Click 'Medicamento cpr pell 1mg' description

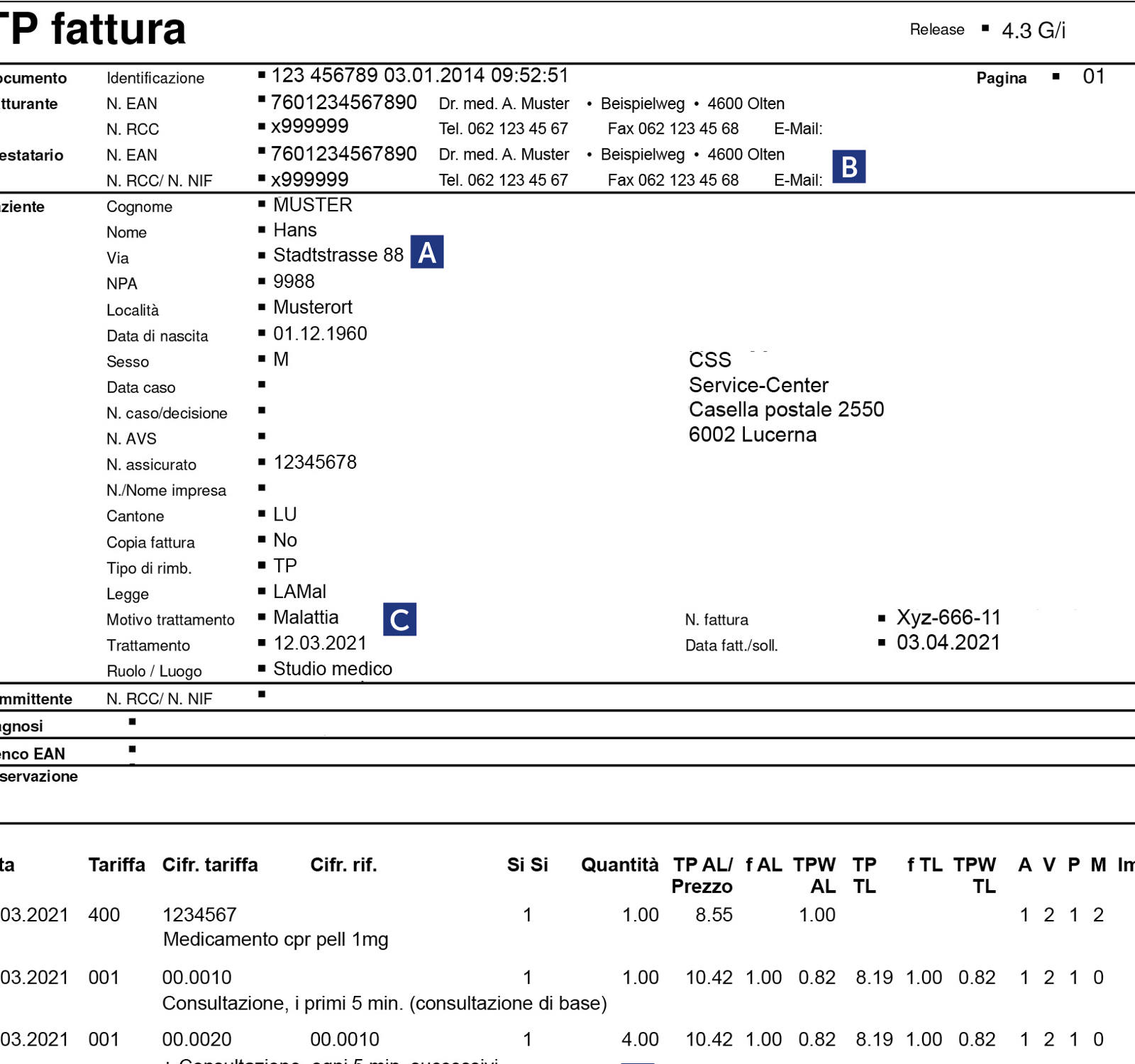click(275, 940)
